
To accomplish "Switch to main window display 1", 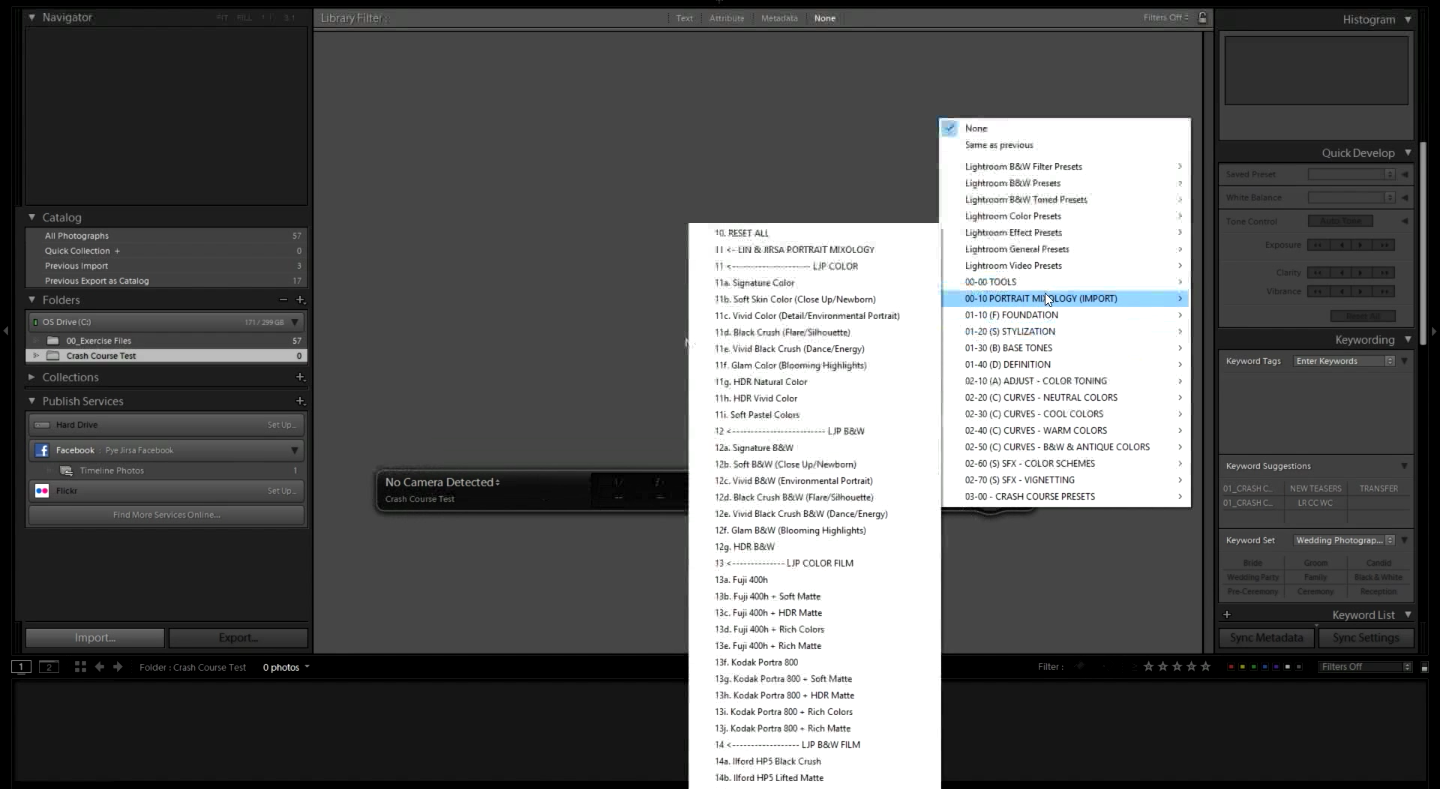I will pos(21,667).
